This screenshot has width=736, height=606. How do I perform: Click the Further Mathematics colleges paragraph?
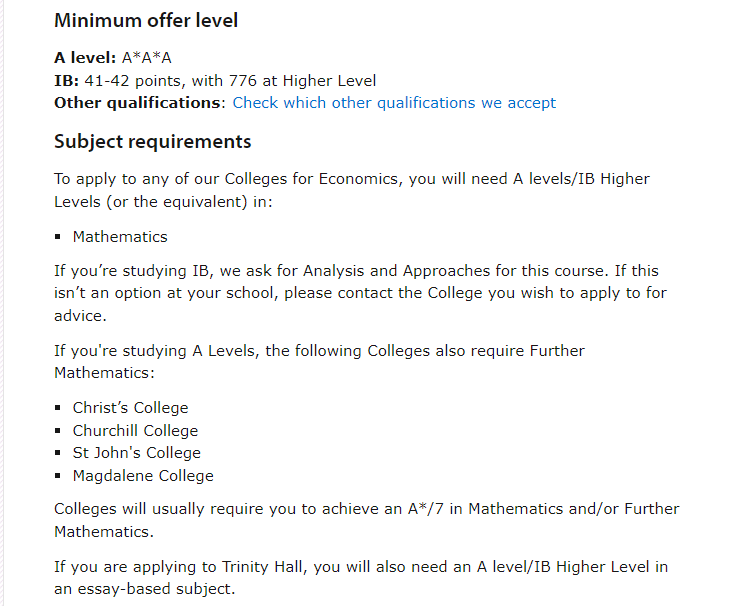coord(319,362)
